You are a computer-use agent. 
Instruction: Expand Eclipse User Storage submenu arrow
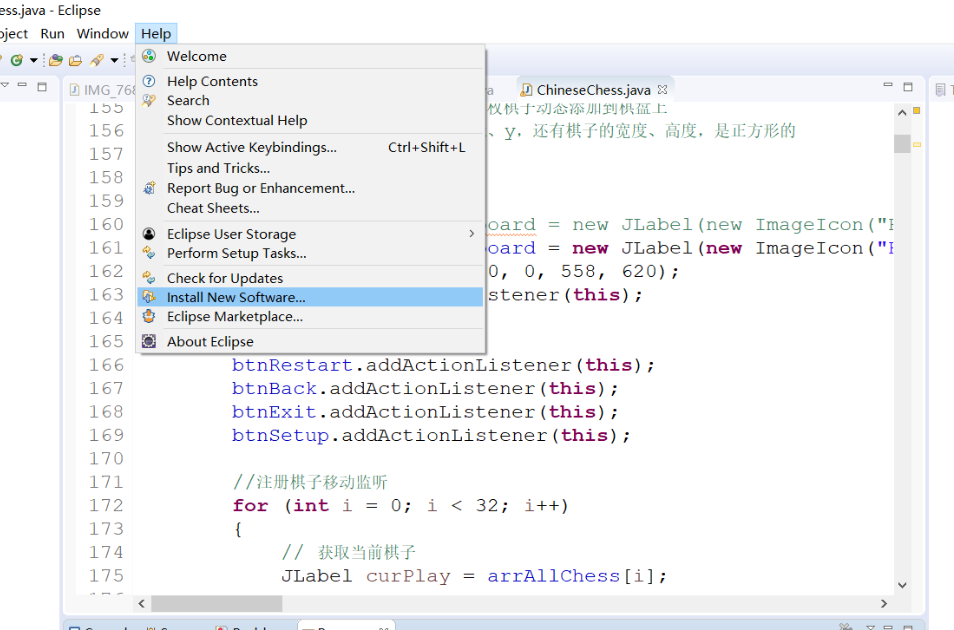(x=472, y=234)
